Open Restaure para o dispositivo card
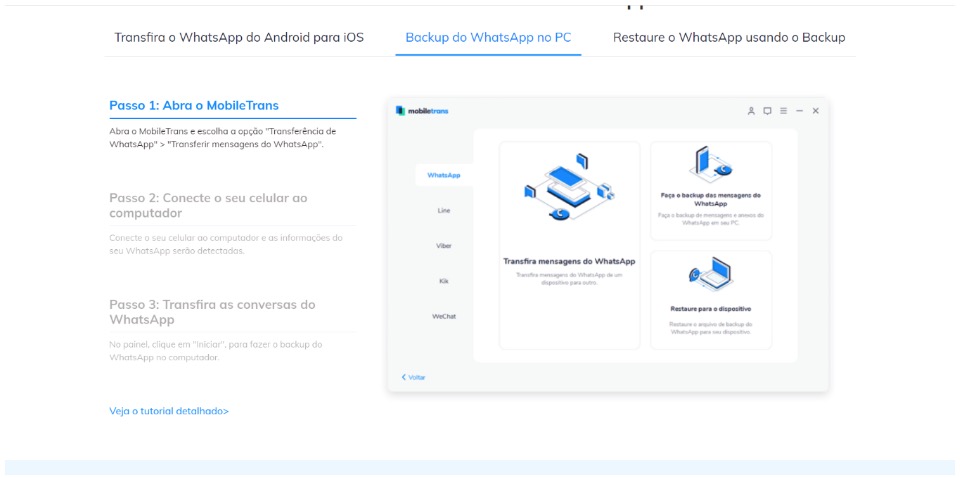Viewport: 960px width, 478px height. (711, 300)
